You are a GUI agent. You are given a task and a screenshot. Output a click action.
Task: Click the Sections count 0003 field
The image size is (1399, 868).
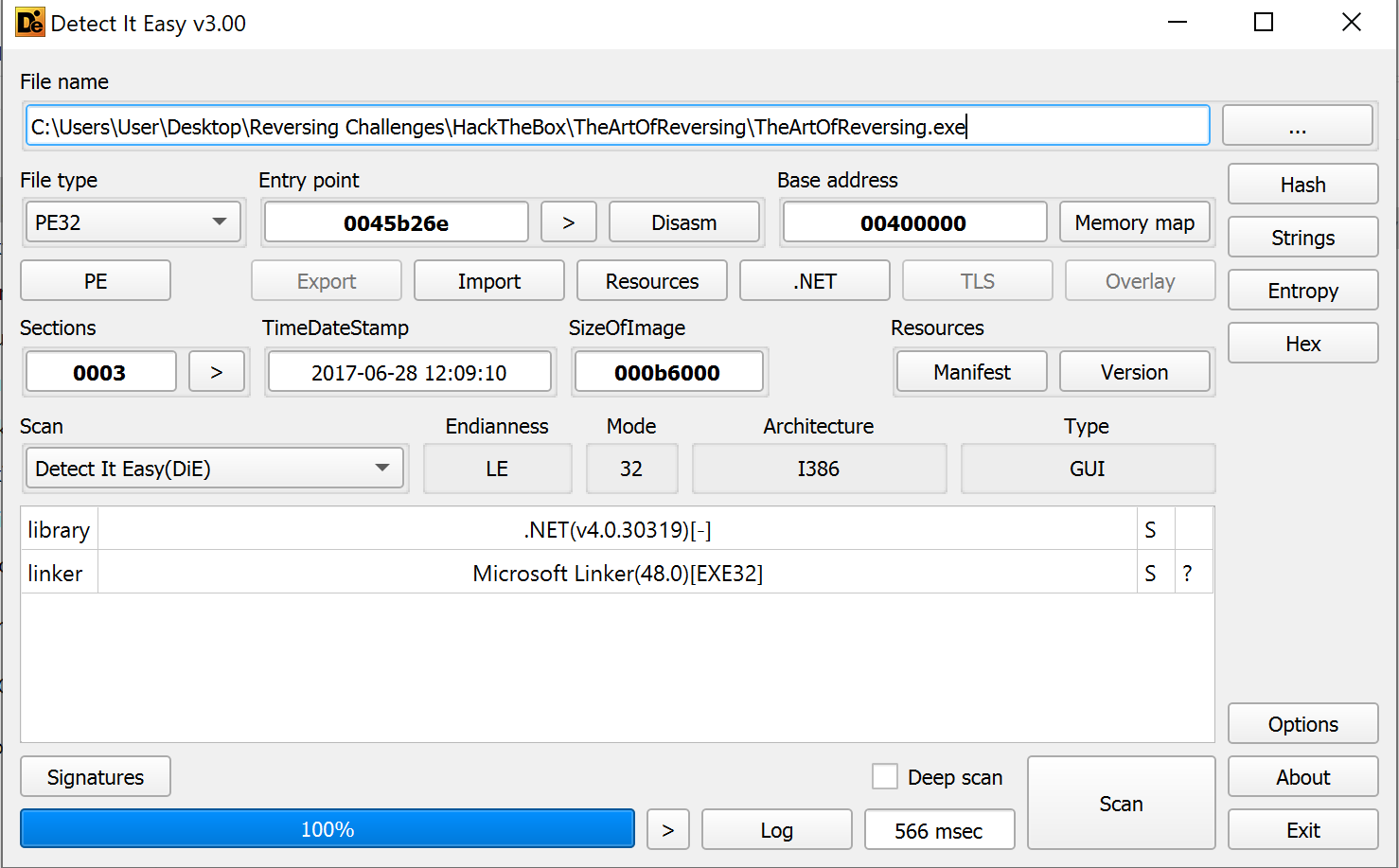tap(100, 371)
